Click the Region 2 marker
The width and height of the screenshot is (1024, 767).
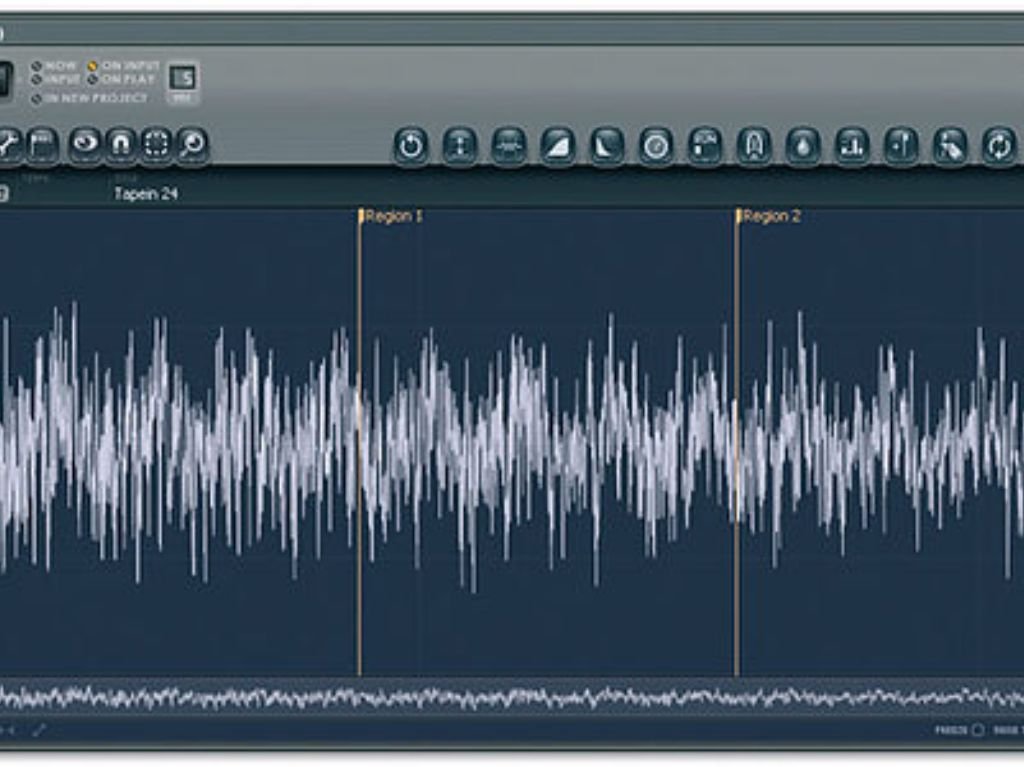click(768, 216)
